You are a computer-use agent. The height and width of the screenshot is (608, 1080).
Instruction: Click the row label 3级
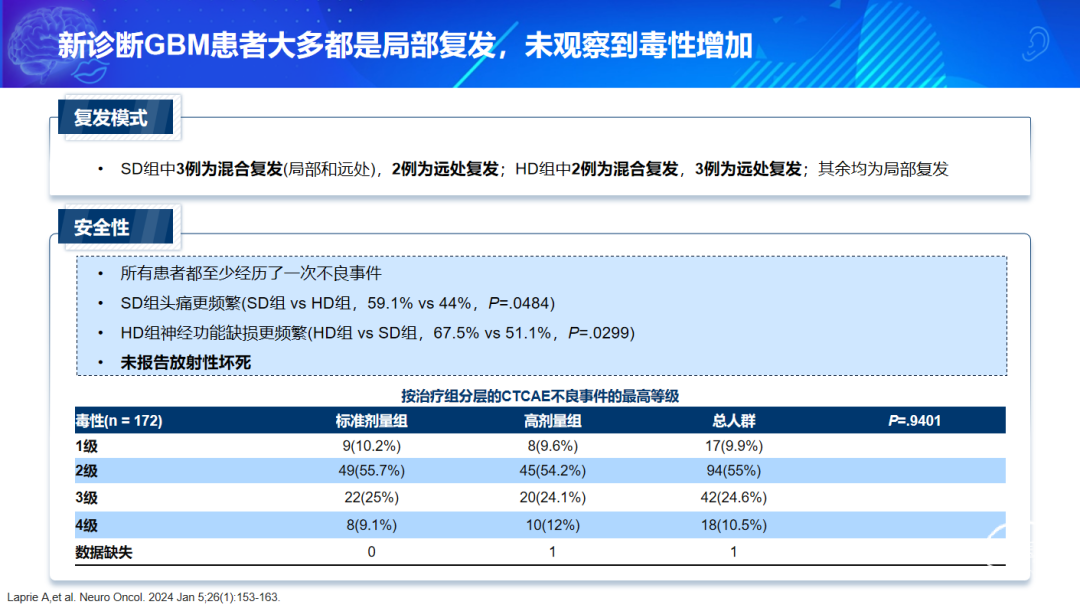point(87,497)
